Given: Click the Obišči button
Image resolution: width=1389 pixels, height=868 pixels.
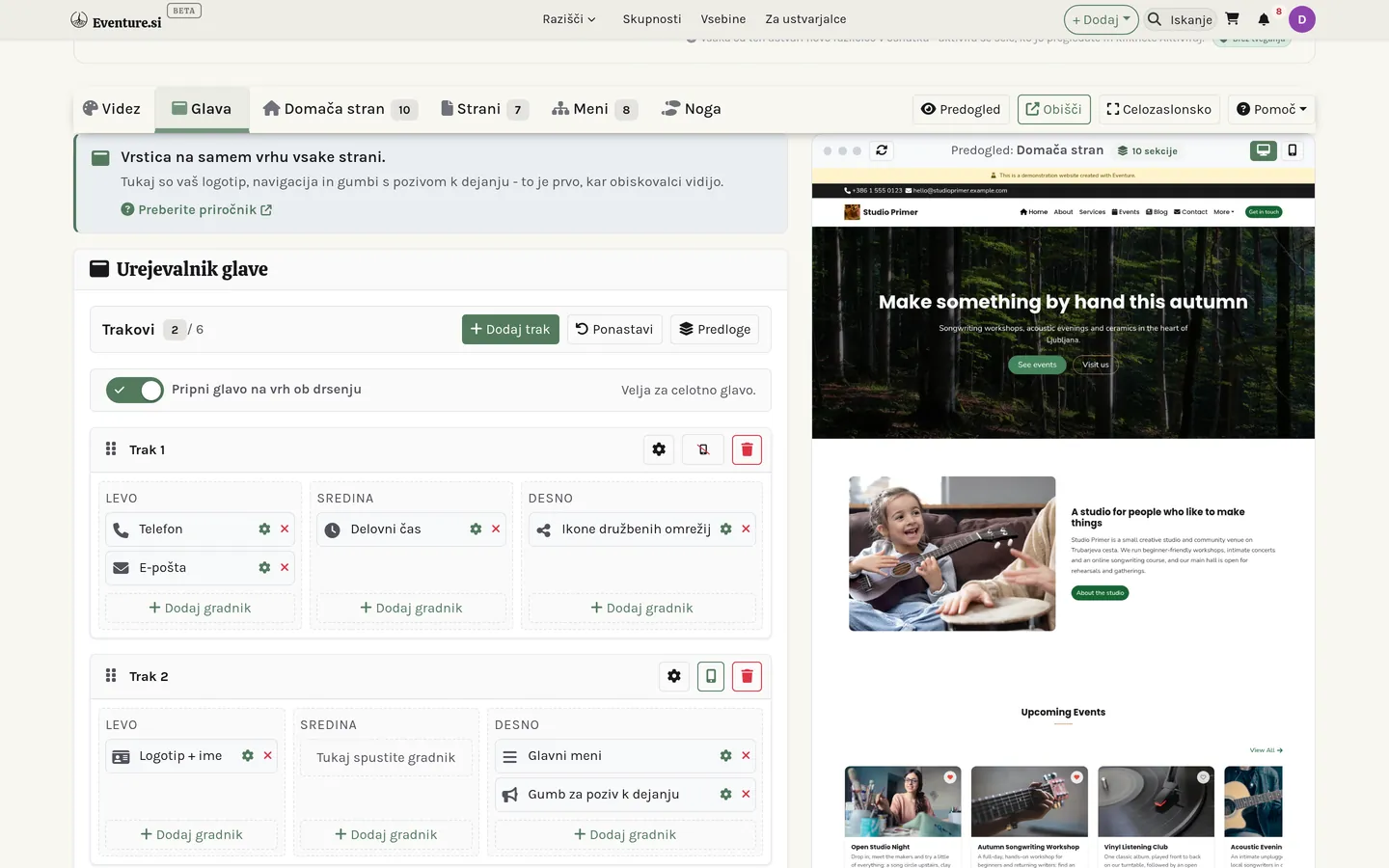Looking at the screenshot, I should coord(1053,109).
